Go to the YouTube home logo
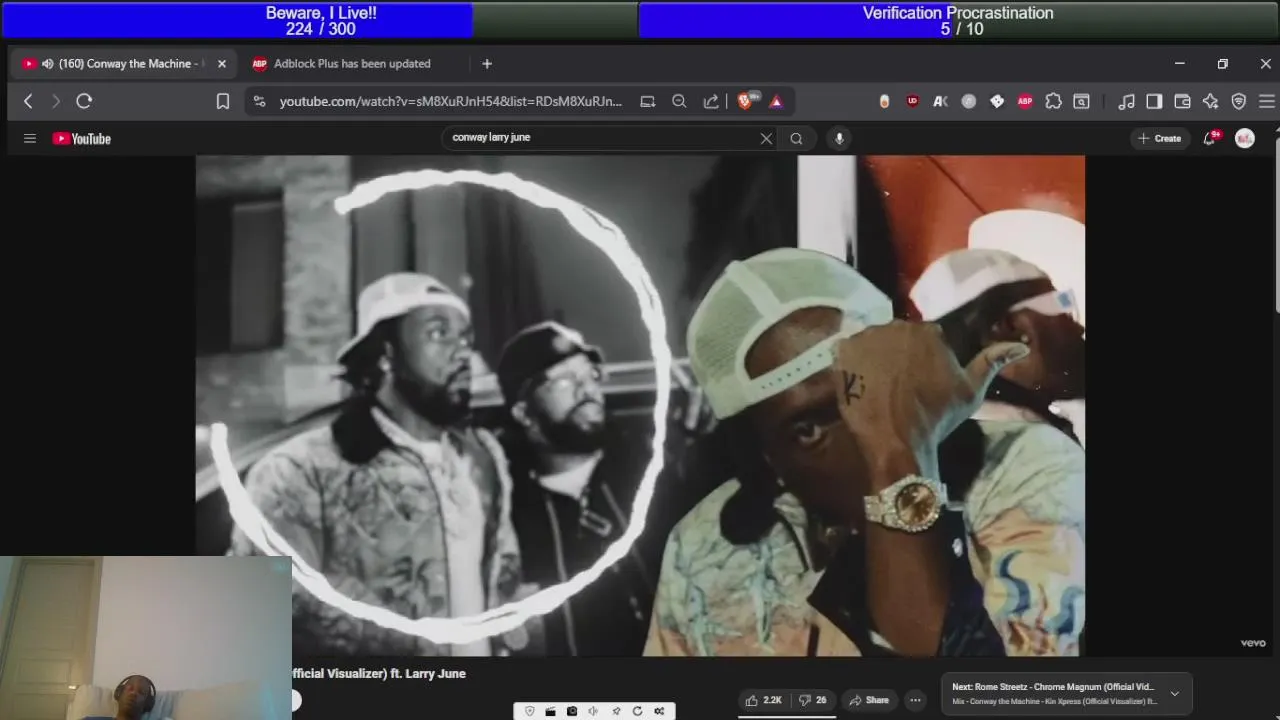 (82, 139)
